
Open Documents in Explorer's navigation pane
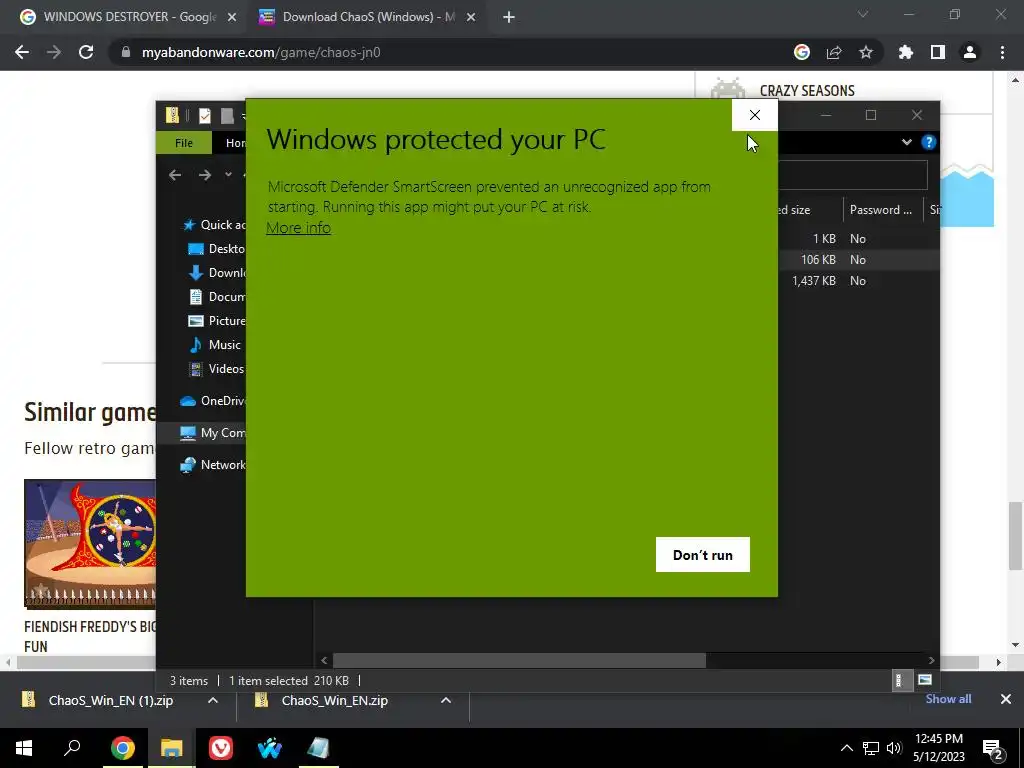pyautogui.click(x=216, y=296)
